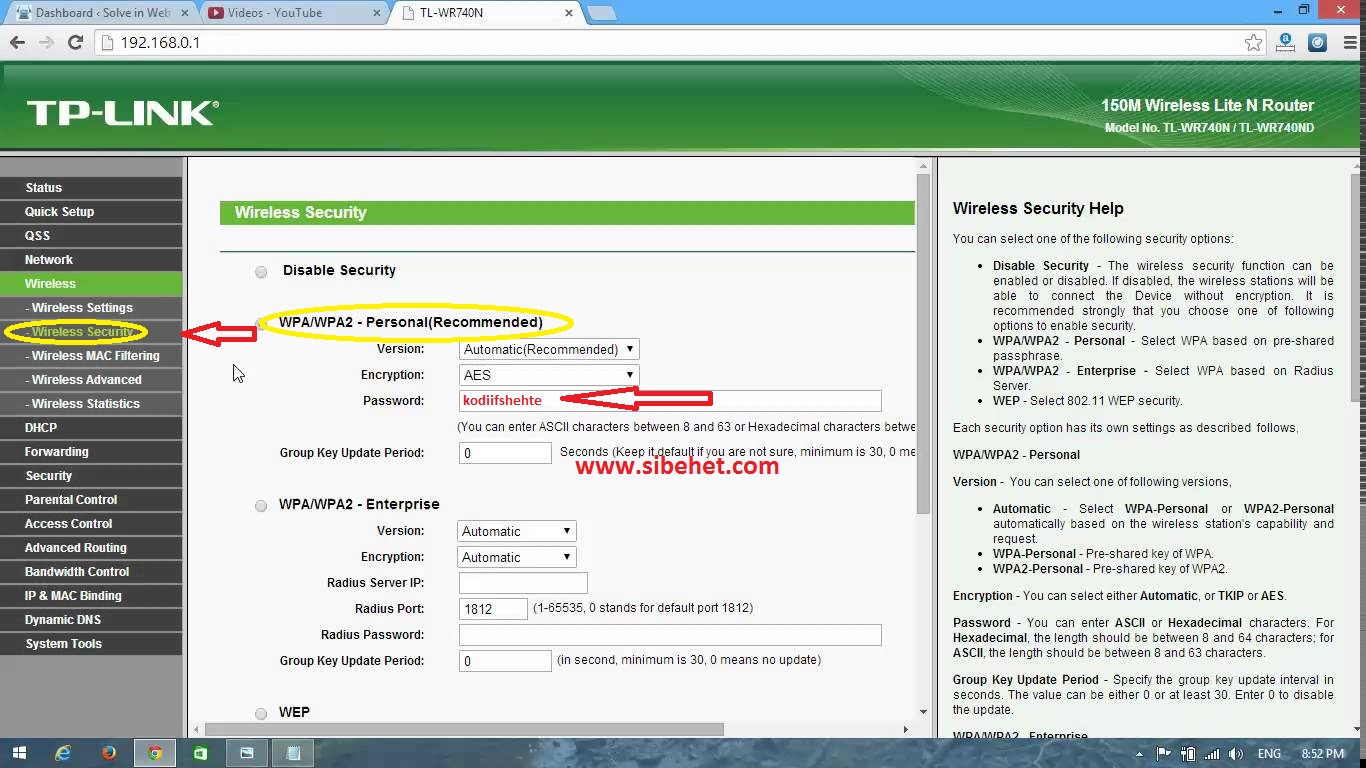
Task: Bookmark this page with the star icon
Action: click(1253, 43)
